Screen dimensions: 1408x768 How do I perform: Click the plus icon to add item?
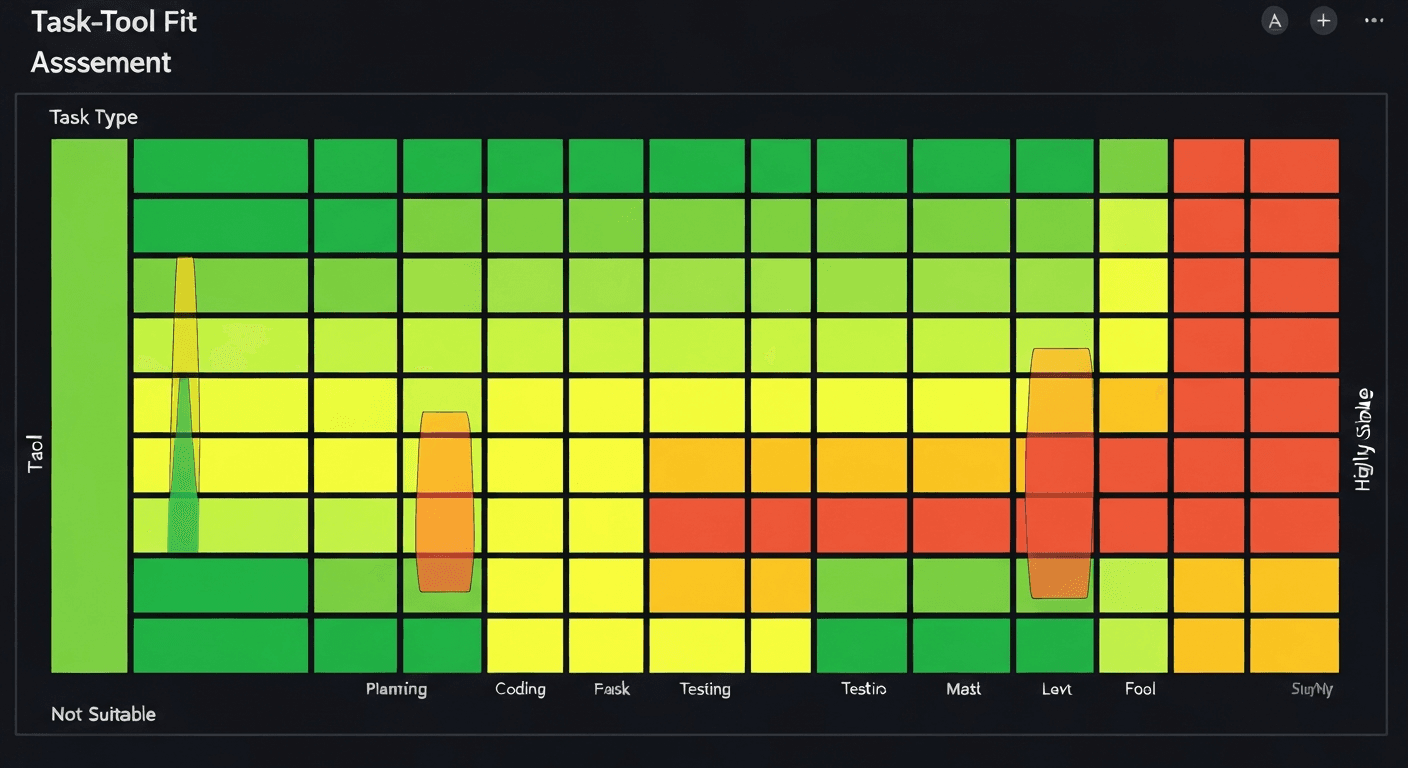click(1323, 21)
